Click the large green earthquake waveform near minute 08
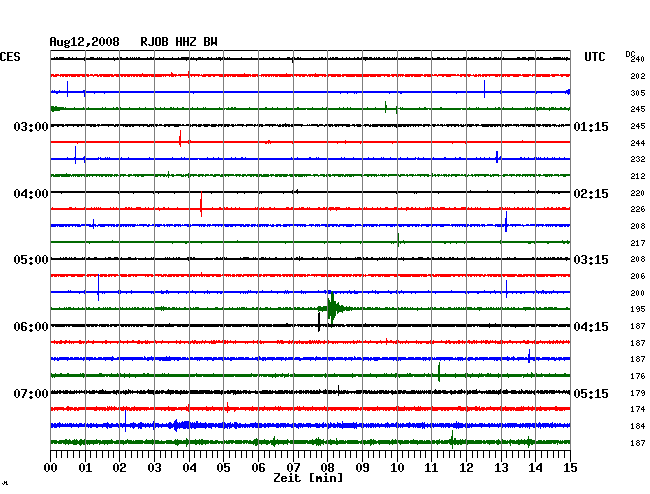 point(334,308)
